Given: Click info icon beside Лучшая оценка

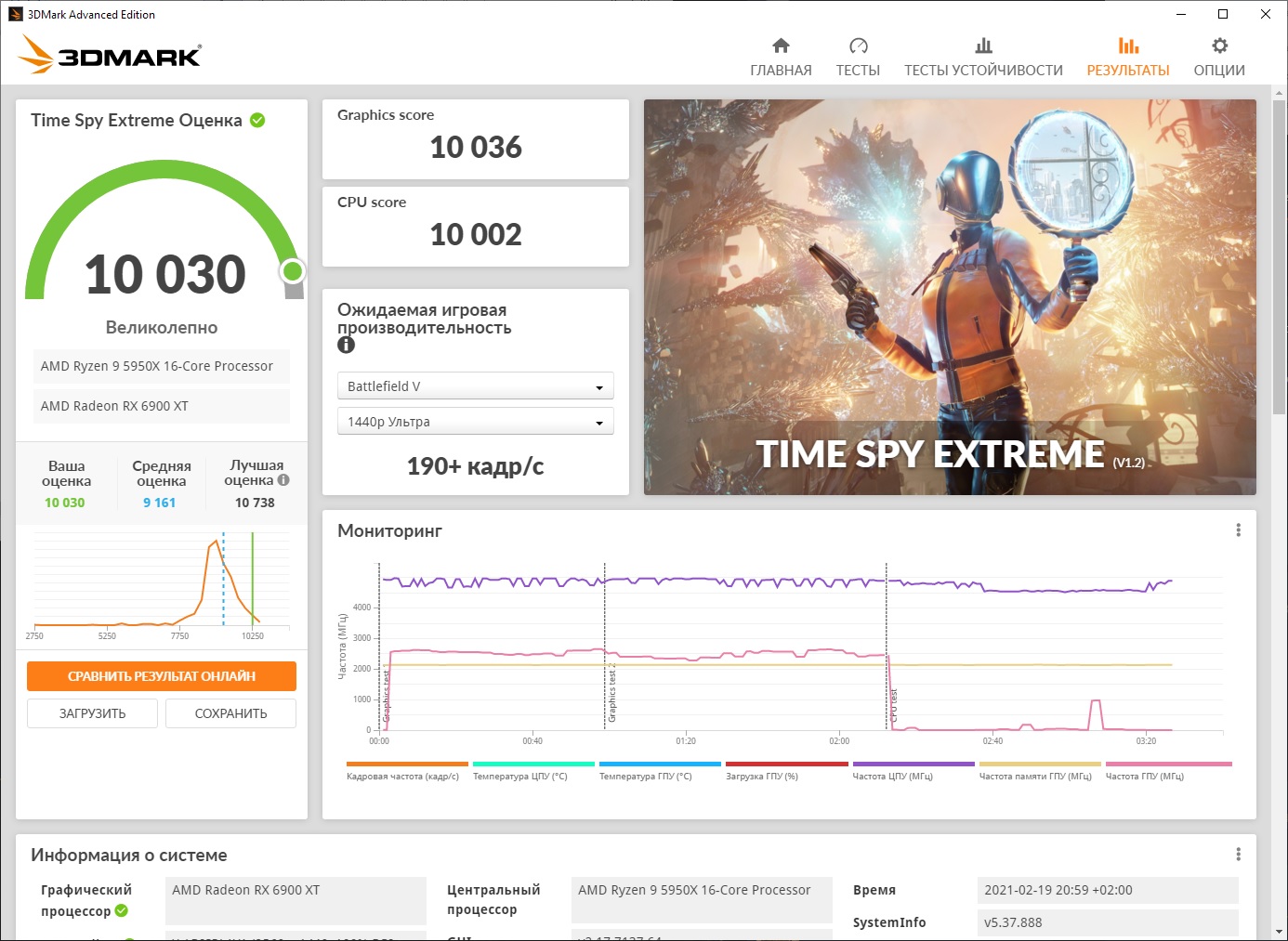Looking at the screenshot, I should click(x=283, y=480).
